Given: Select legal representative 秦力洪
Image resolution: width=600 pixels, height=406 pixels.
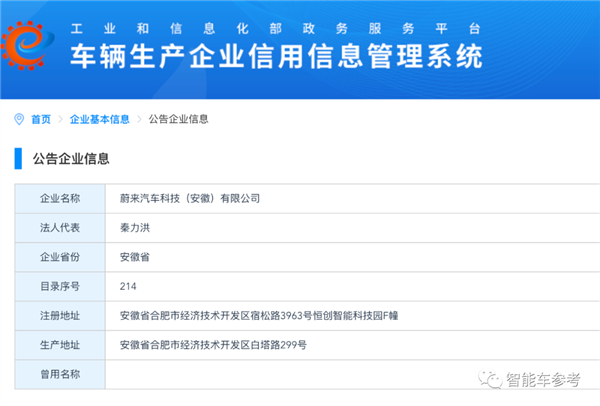Looking at the screenshot, I should coord(135,228).
